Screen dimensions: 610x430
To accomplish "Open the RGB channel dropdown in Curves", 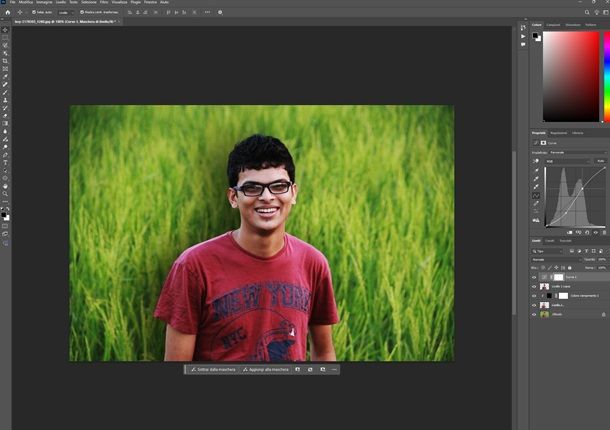I will tap(568, 161).
